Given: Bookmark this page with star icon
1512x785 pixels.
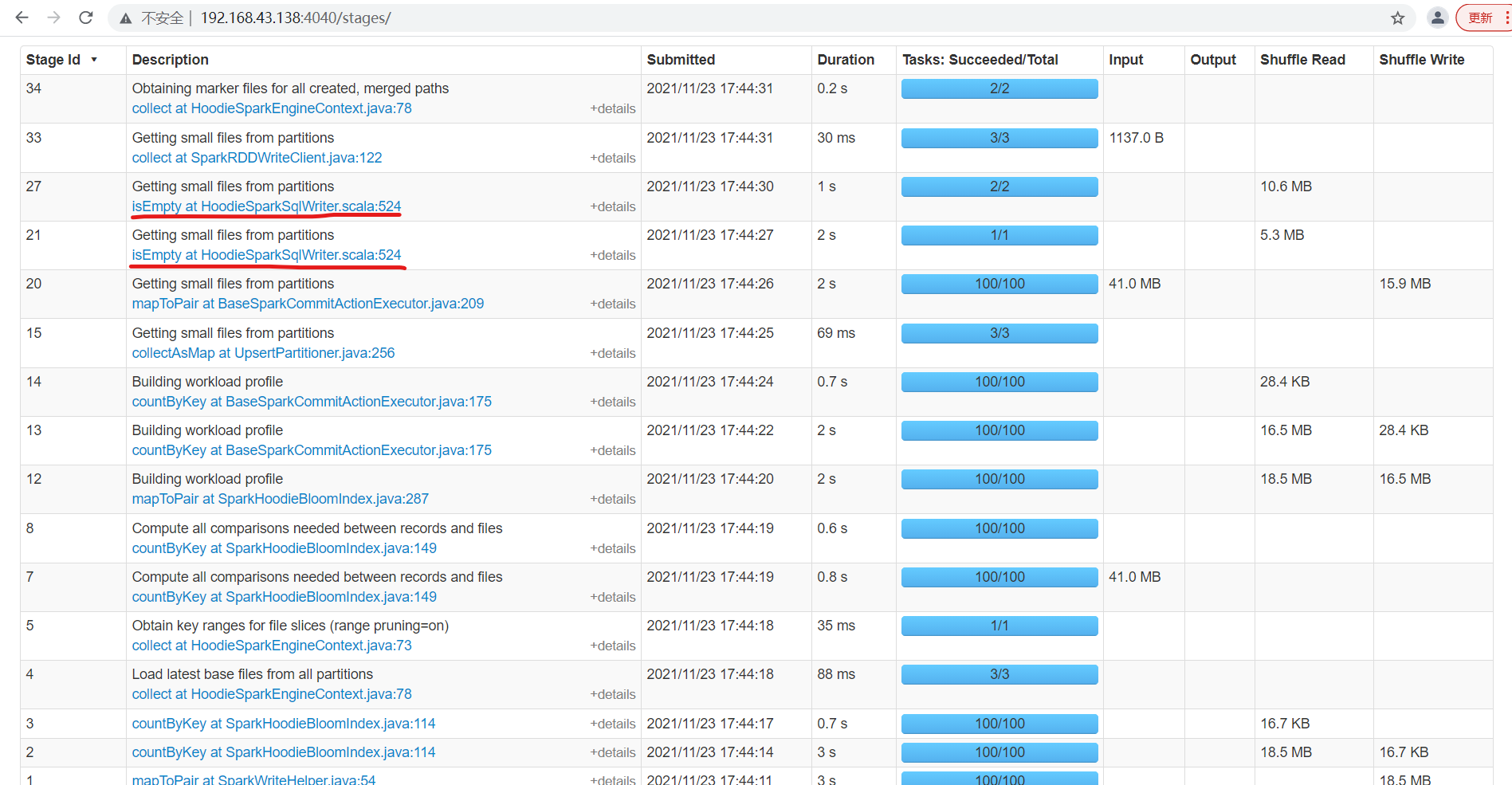Looking at the screenshot, I should point(1397,18).
